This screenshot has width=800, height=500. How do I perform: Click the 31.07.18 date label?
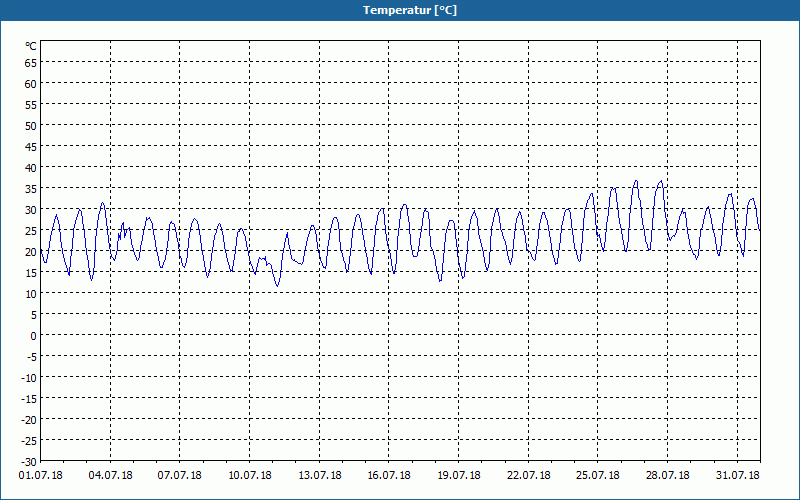738,475
